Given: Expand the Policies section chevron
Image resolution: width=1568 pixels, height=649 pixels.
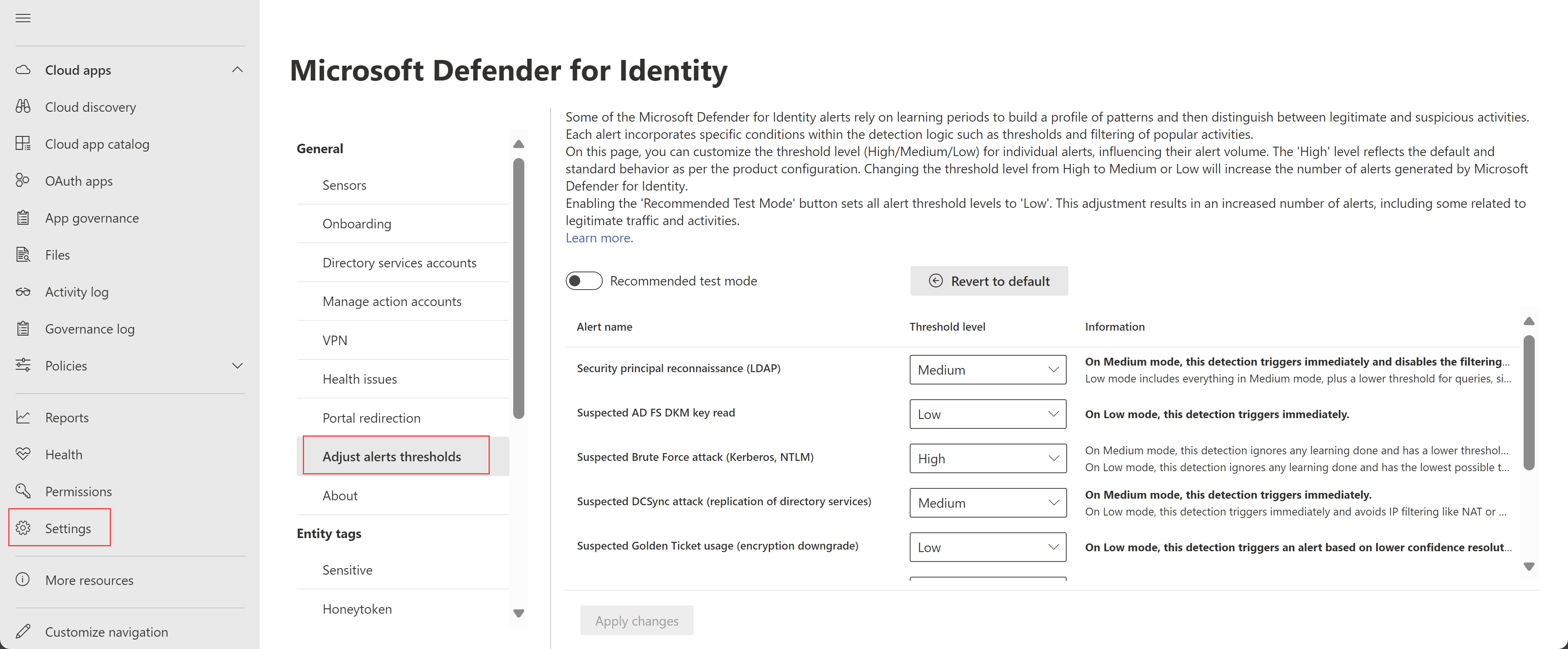Looking at the screenshot, I should [x=238, y=366].
